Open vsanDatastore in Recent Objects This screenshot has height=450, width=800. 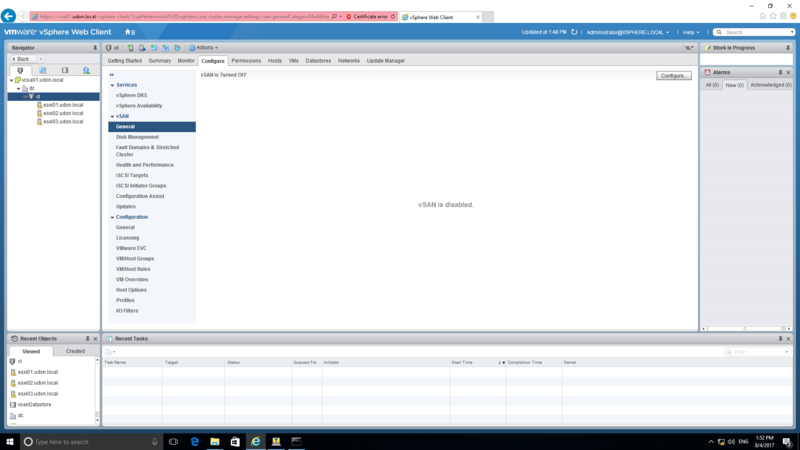[x=34, y=405]
